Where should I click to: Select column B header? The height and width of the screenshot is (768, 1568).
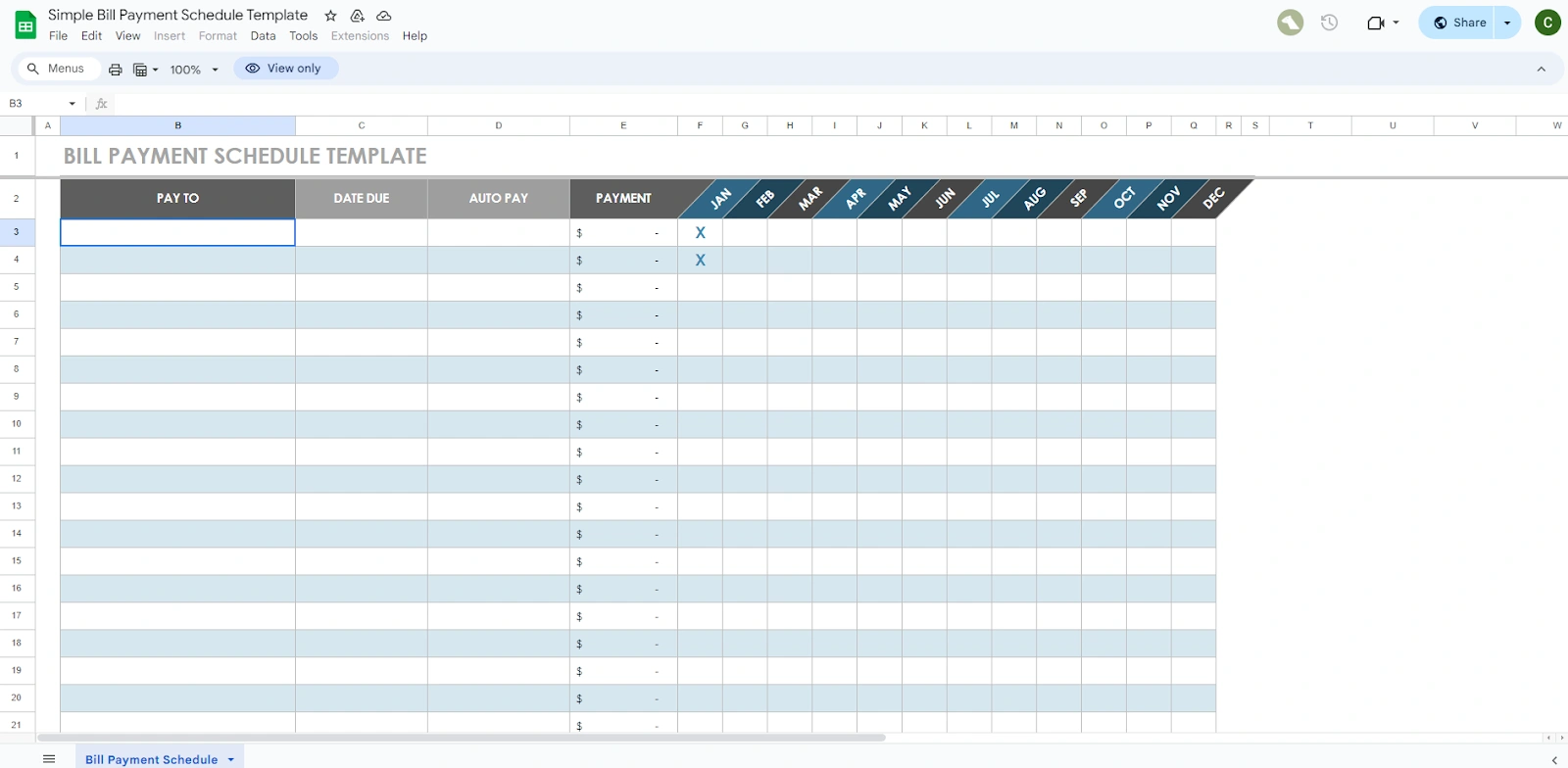click(177, 125)
